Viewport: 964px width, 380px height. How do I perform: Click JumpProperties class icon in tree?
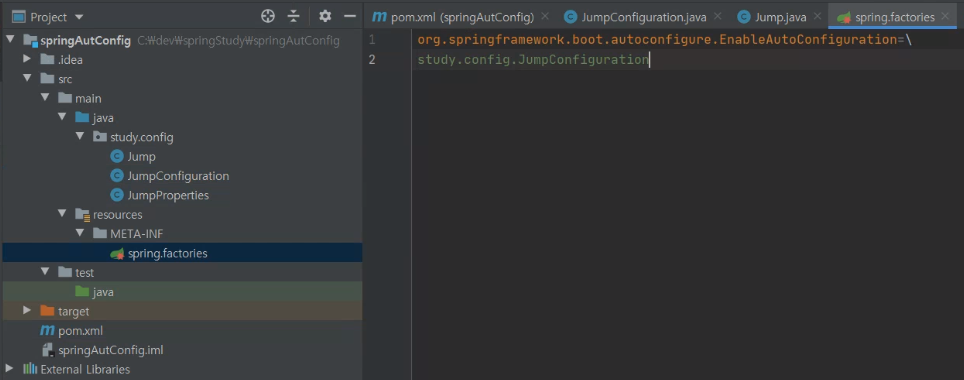tap(117, 195)
